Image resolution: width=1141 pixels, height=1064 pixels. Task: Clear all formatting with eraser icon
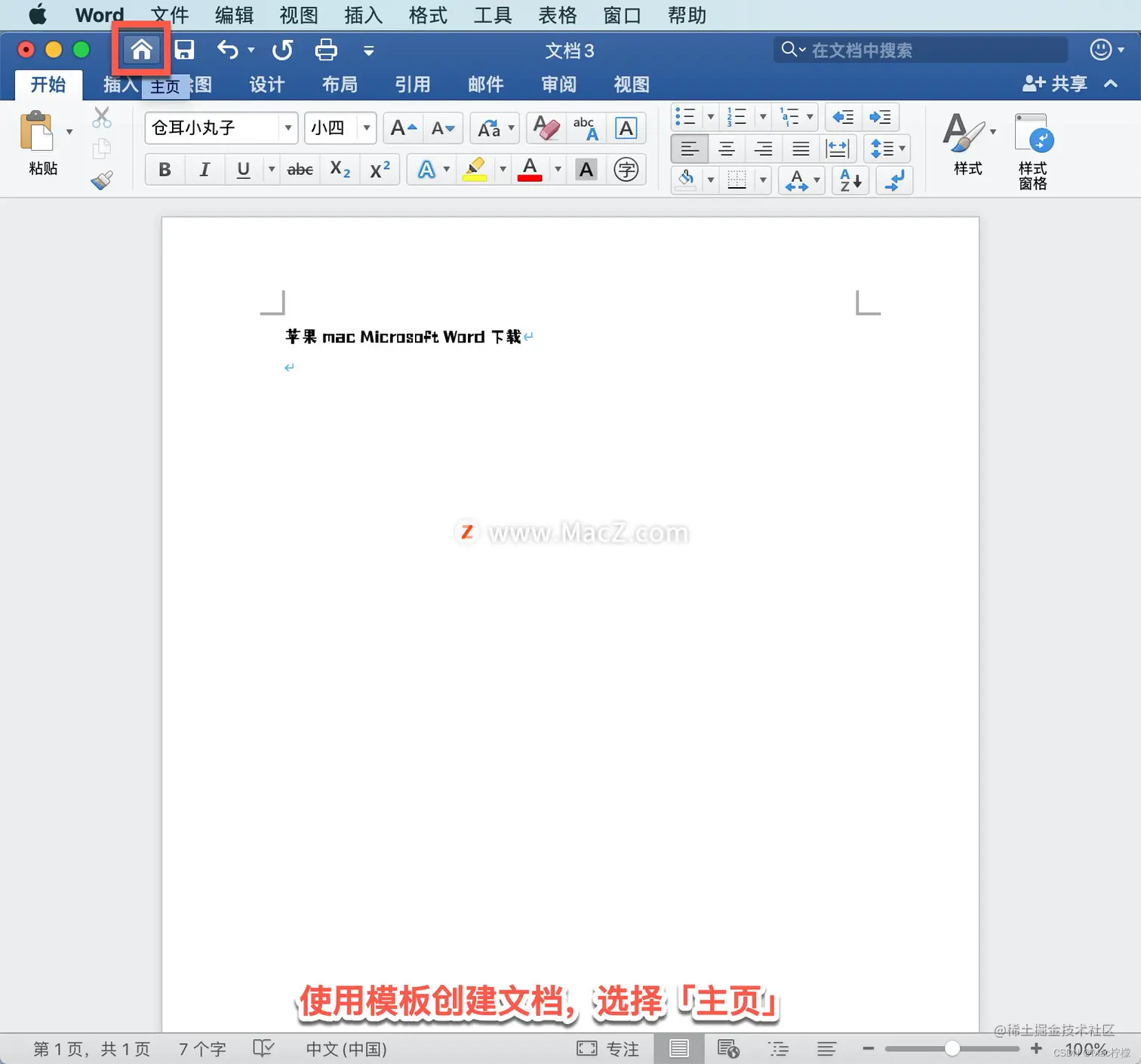pyautogui.click(x=546, y=128)
